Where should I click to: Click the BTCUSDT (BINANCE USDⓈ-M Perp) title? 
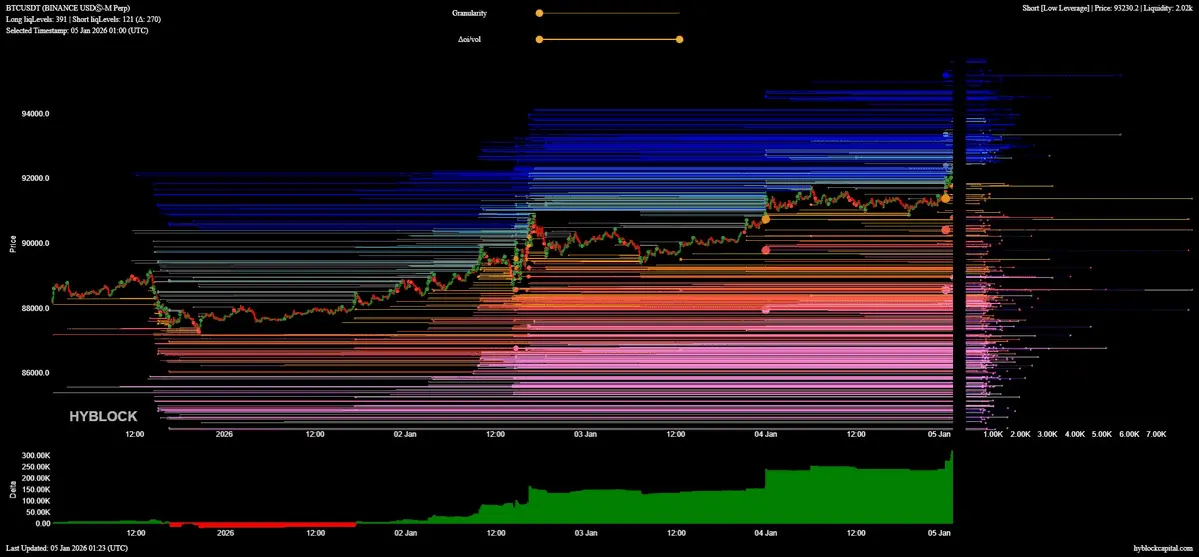[x=70, y=8]
